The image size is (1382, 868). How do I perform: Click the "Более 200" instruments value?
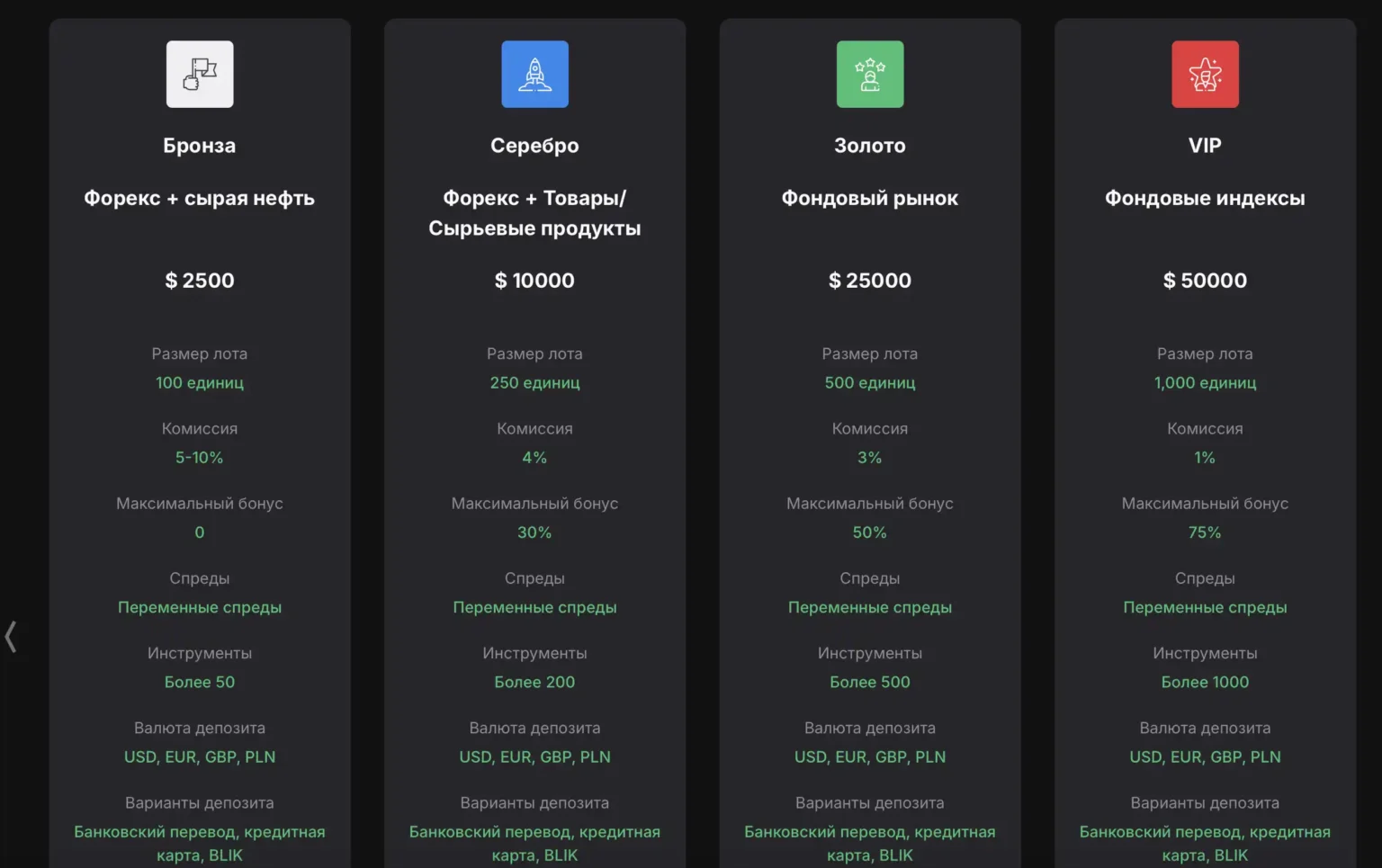534,683
